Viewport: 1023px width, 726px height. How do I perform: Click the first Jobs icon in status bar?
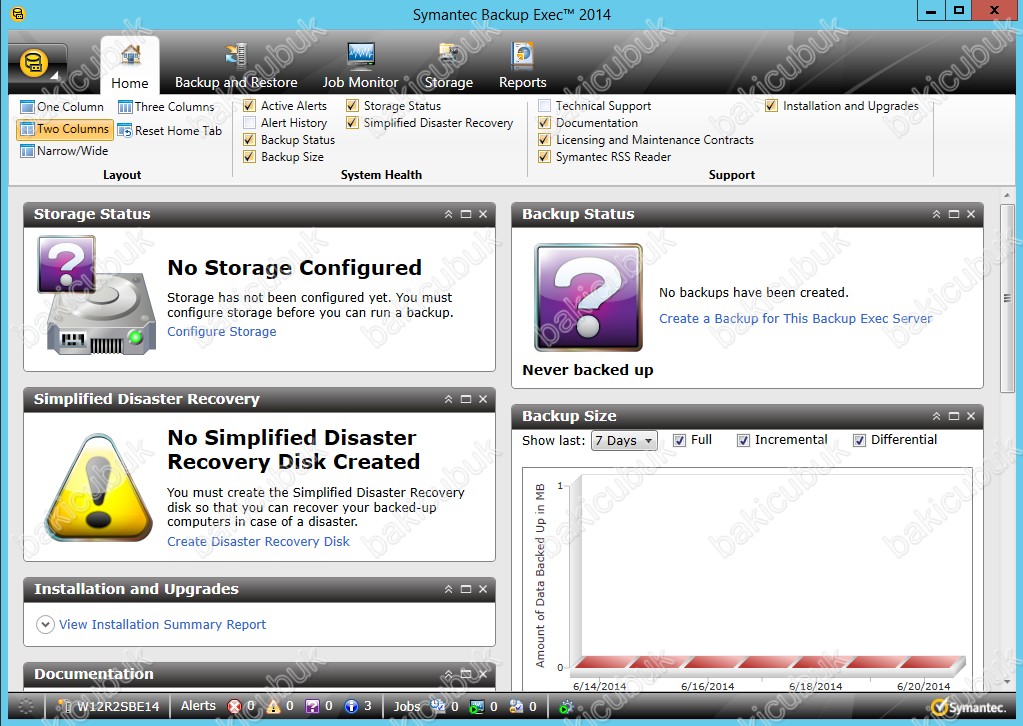pos(437,706)
